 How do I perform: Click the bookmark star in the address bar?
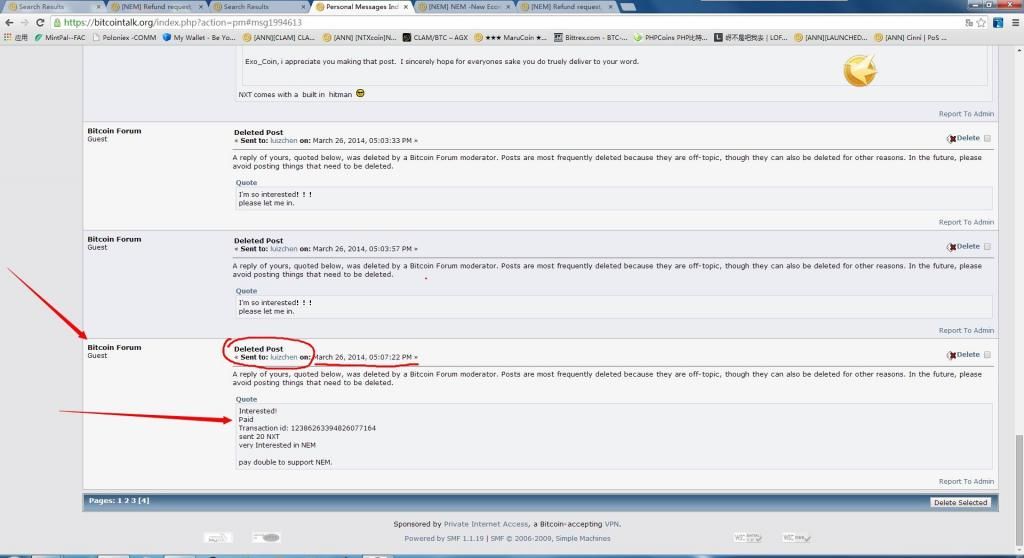(x=981, y=22)
